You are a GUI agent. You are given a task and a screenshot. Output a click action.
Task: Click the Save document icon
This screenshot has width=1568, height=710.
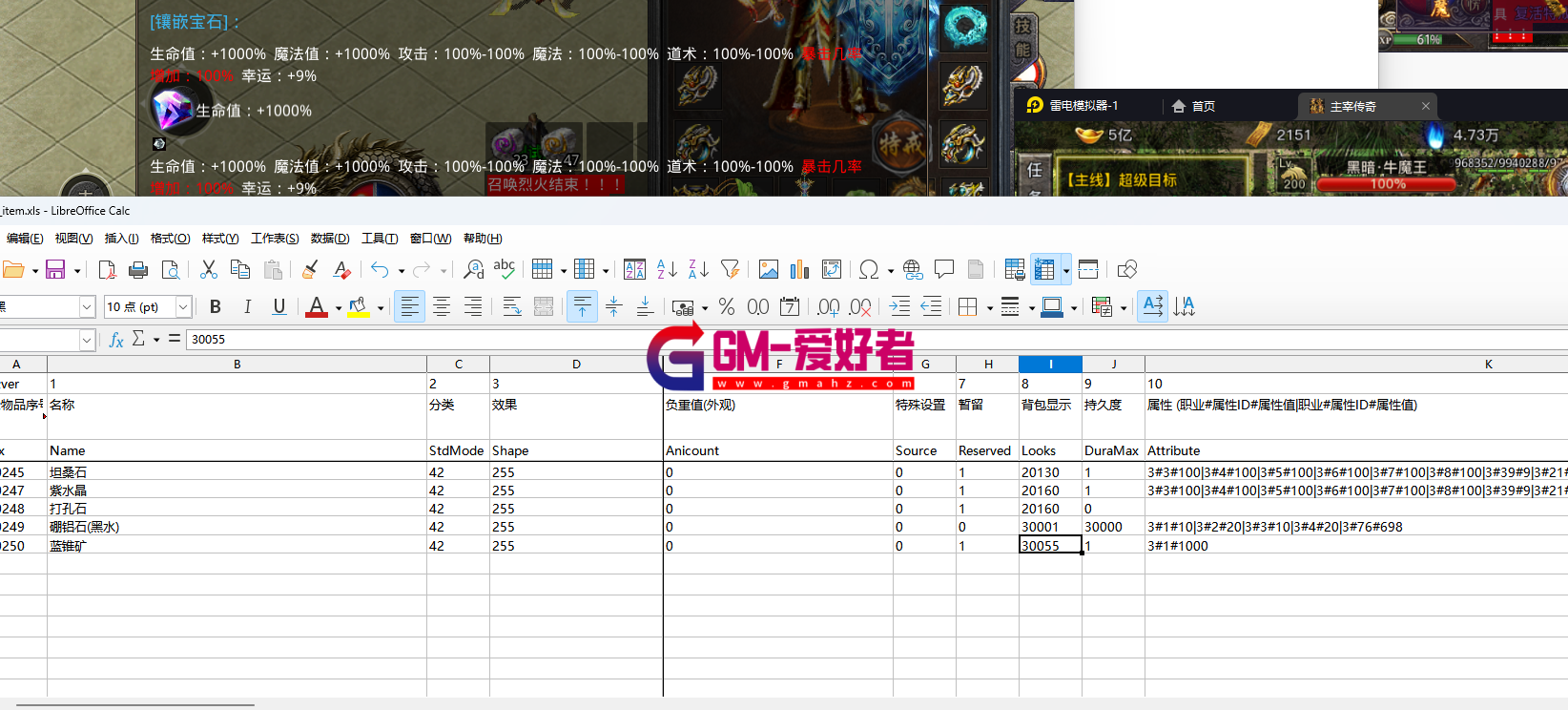click(x=55, y=270)
